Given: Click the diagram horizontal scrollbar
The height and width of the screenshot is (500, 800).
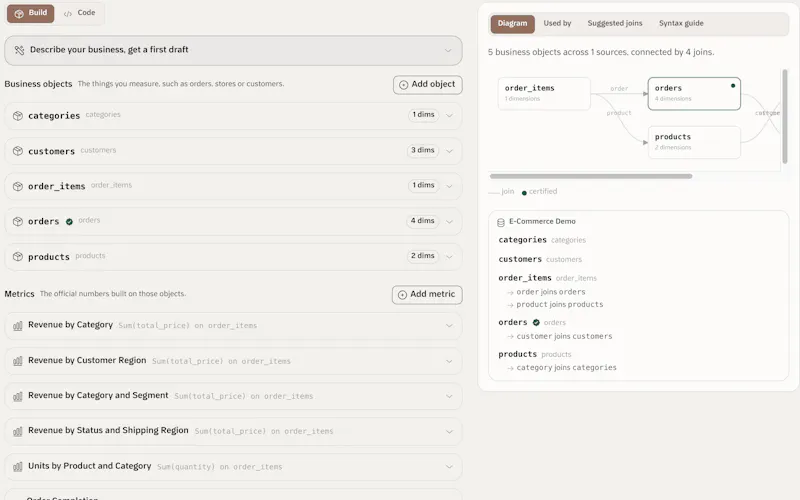Looking at the screenshot, I should [x=591, y=177].
